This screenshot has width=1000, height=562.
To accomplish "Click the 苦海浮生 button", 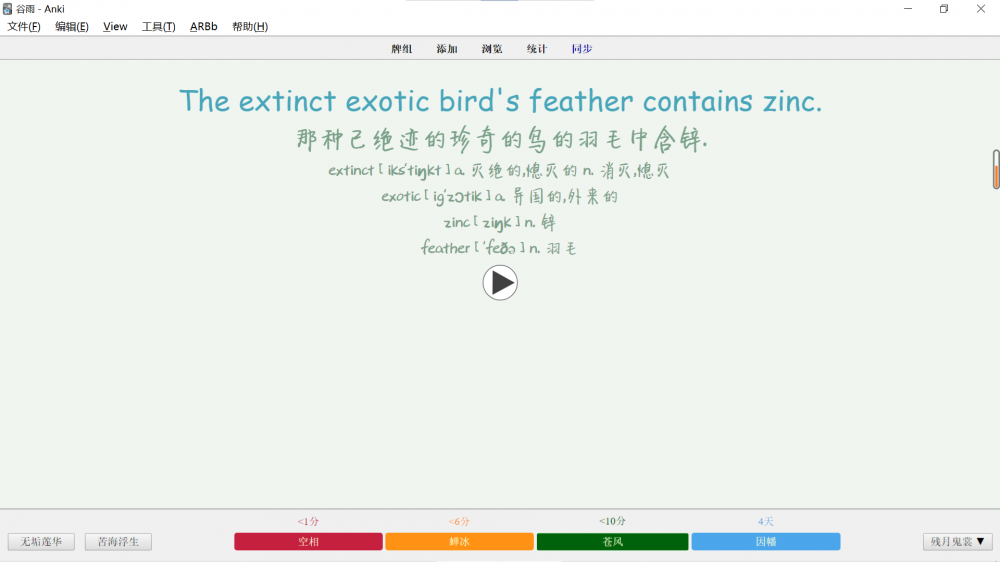I will pyautogui.click(x=118, y=542).
